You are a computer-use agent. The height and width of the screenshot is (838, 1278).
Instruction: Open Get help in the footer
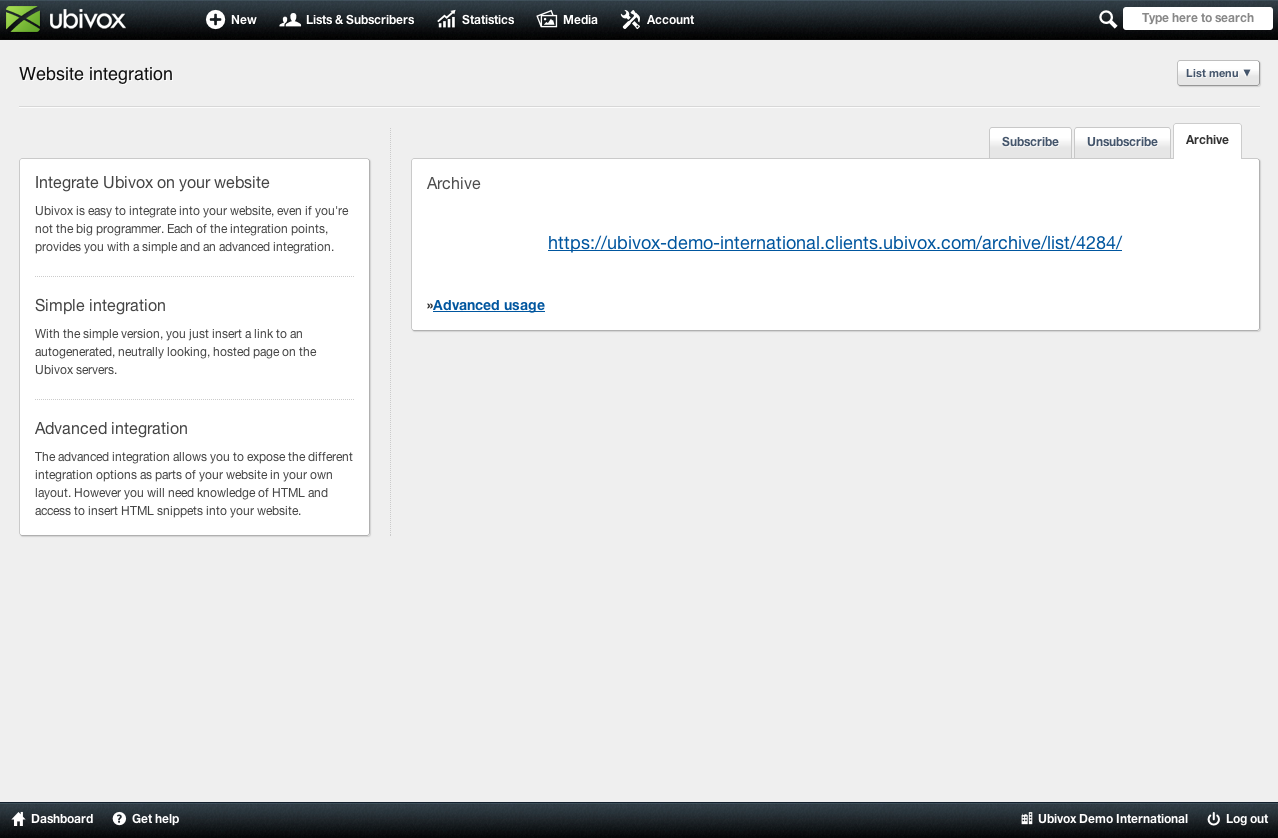[x=146, y=819]
